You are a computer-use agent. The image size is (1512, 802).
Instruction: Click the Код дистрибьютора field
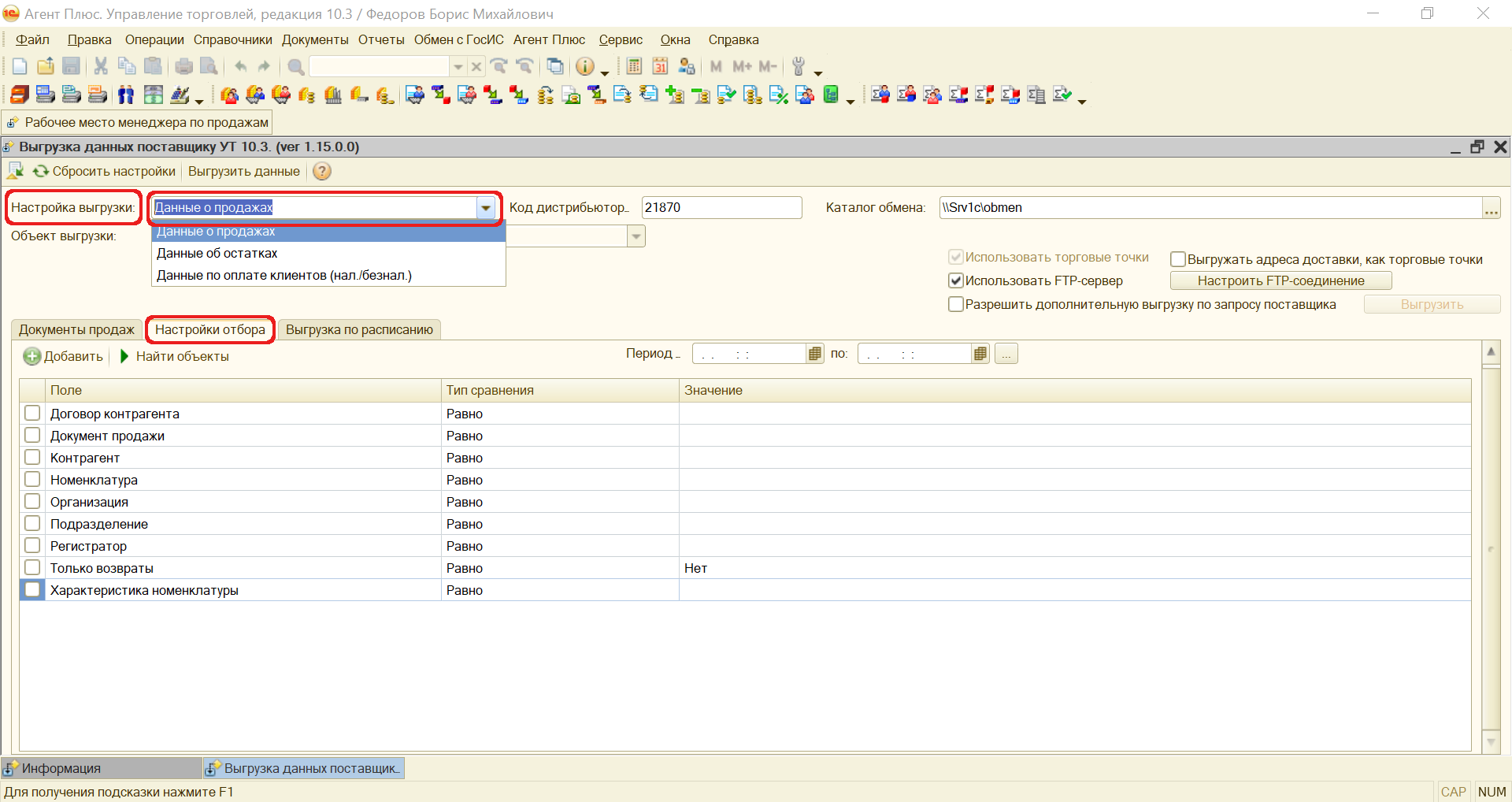[721, 207]
